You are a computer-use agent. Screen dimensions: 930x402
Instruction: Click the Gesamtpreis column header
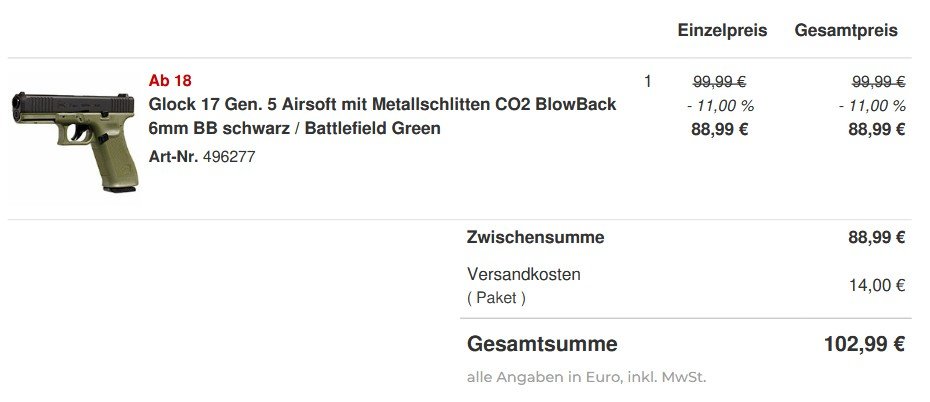(x=846, y=30)
